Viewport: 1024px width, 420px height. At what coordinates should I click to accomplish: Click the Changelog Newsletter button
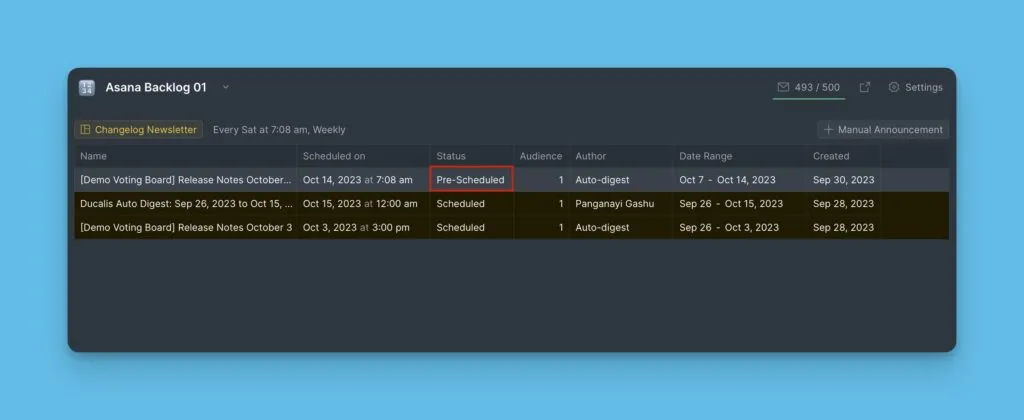(x=138, y=129)
